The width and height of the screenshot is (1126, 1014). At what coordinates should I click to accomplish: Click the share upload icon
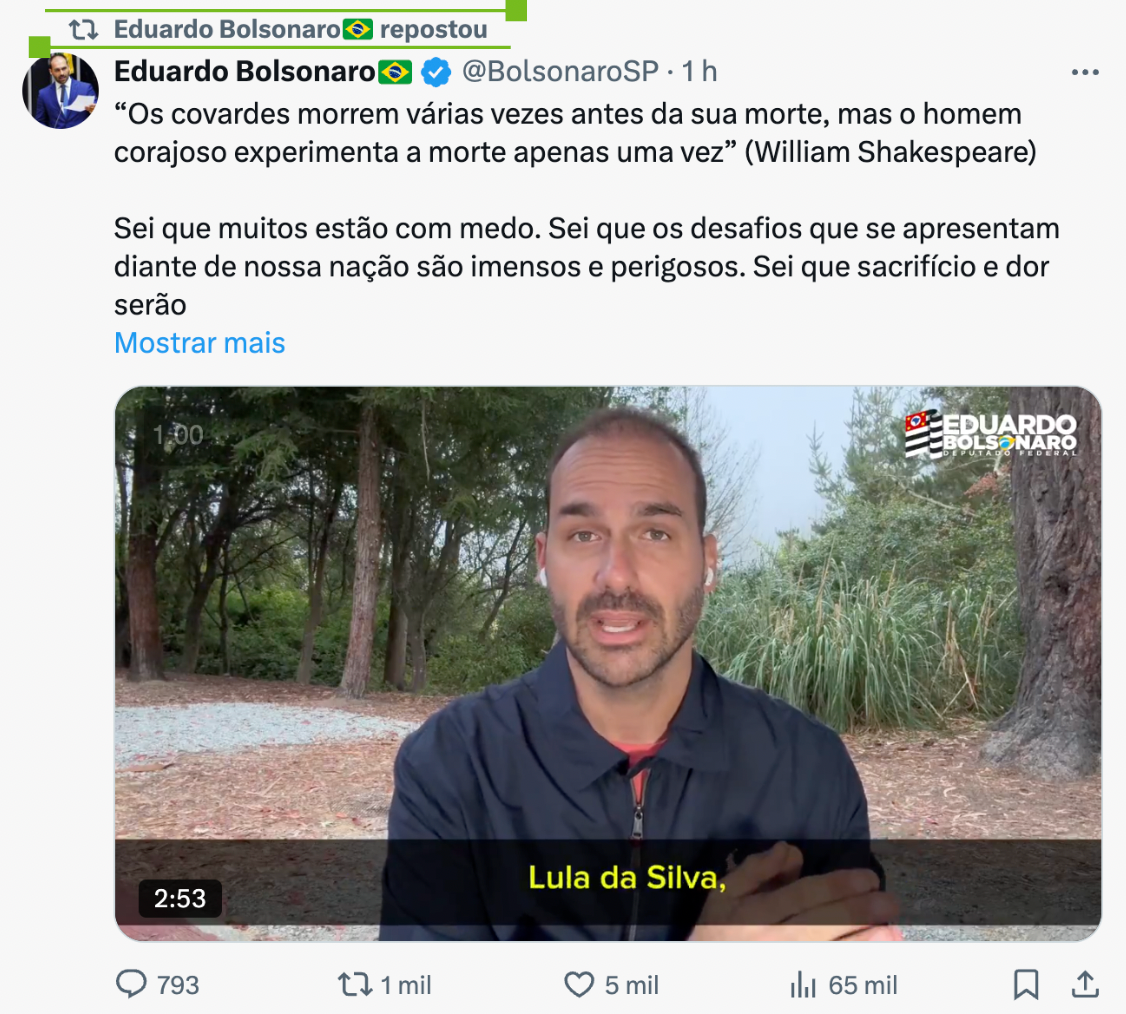[x=1085, y=985]
